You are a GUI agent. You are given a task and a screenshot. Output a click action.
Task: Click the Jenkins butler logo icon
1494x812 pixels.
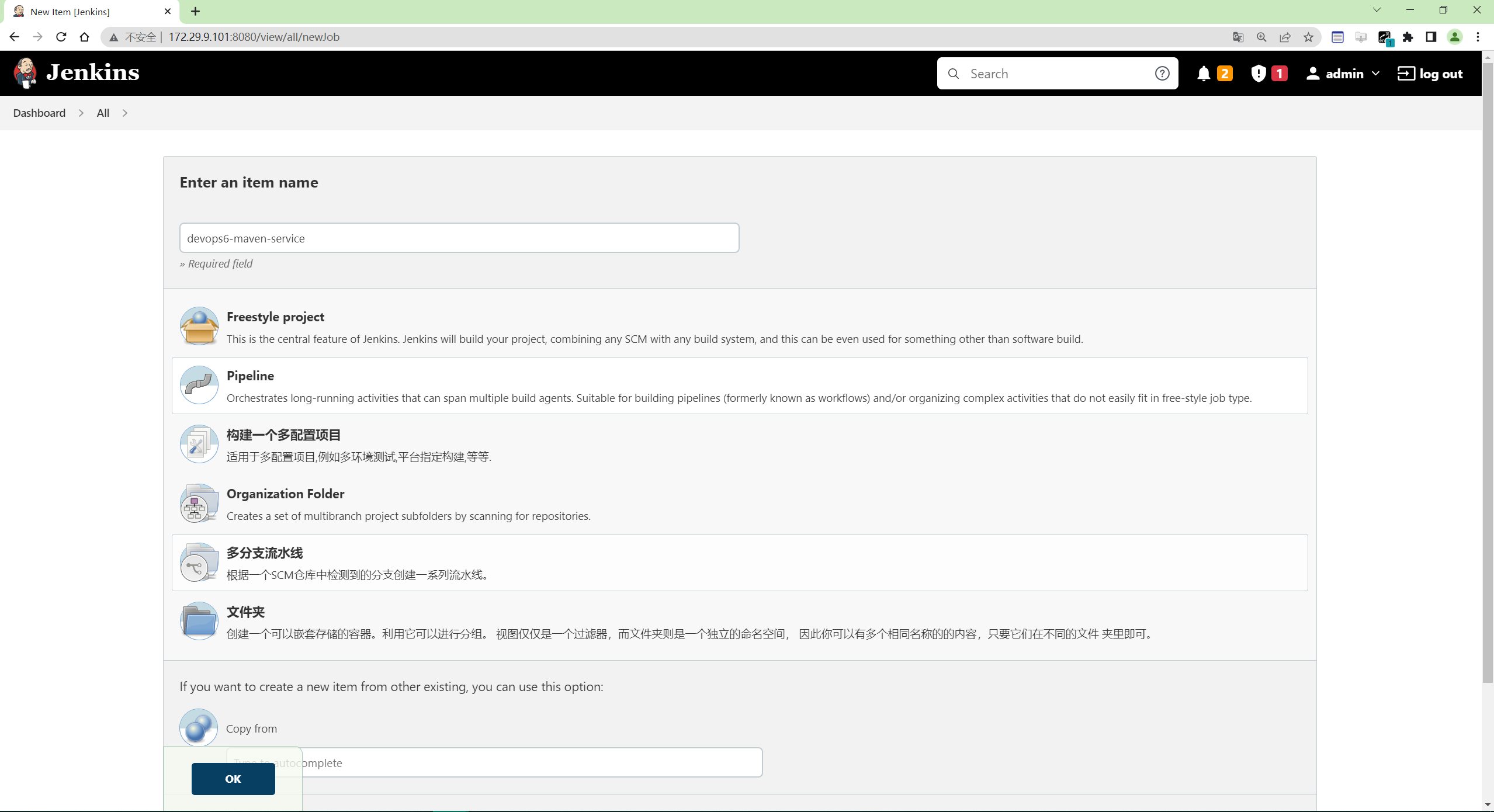coord(25,73)
